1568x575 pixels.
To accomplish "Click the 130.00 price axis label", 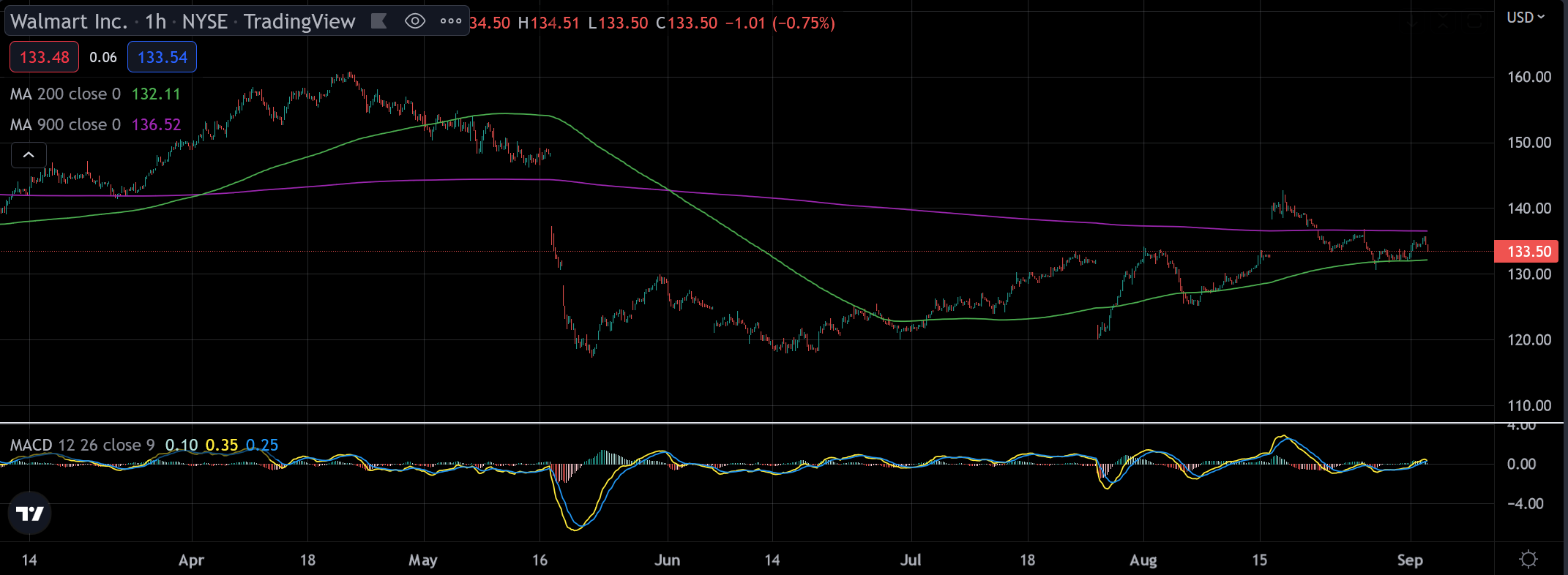I will click(1529, 274).
